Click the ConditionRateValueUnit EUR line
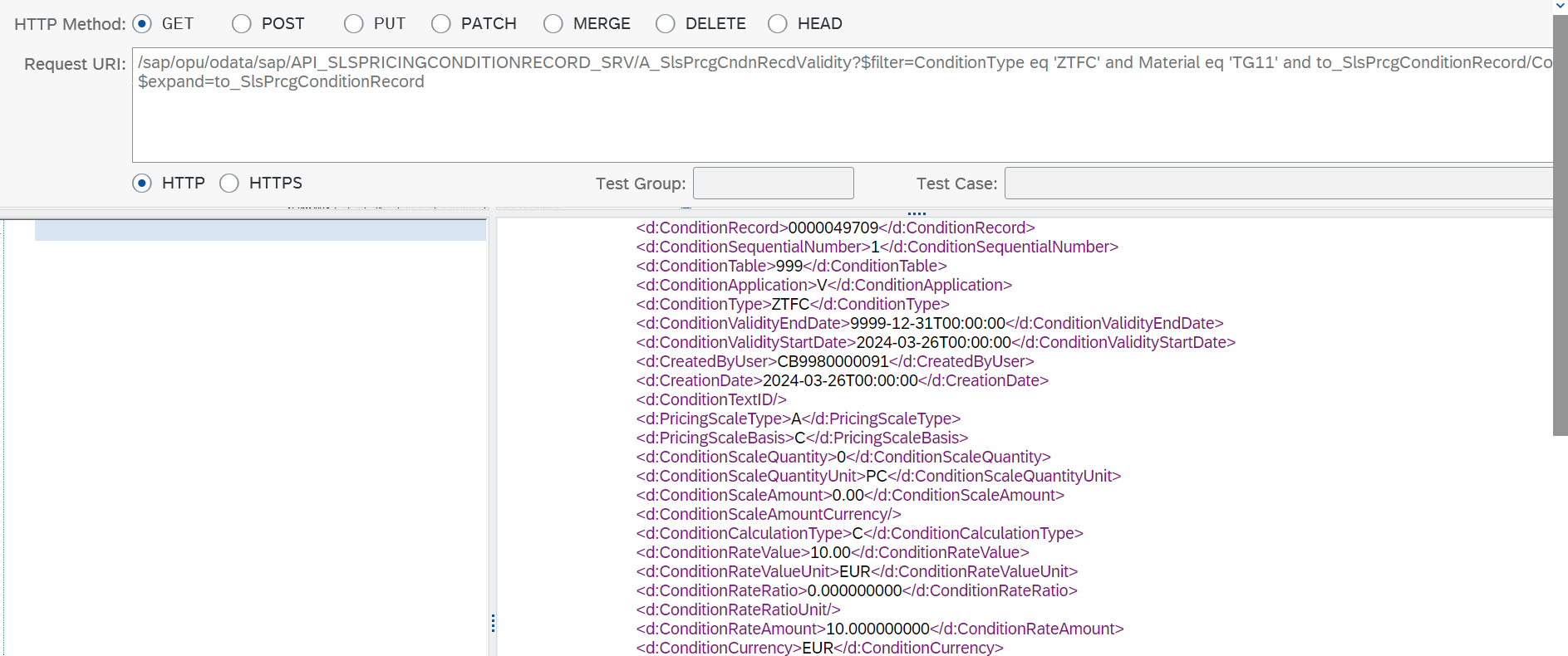The width and height of the screenshot is (1568, 656). pyautogui.click(x=857, y=571)
